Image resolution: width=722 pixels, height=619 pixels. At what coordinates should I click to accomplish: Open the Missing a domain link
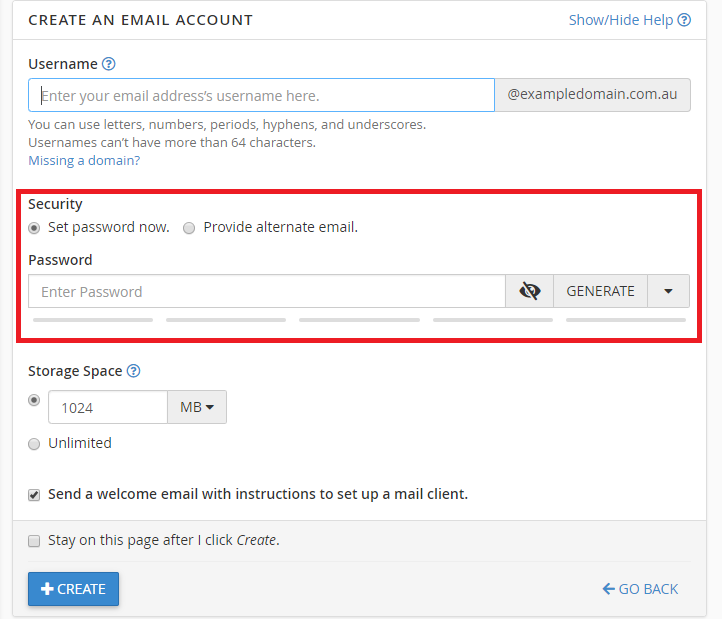coord(84,160)
